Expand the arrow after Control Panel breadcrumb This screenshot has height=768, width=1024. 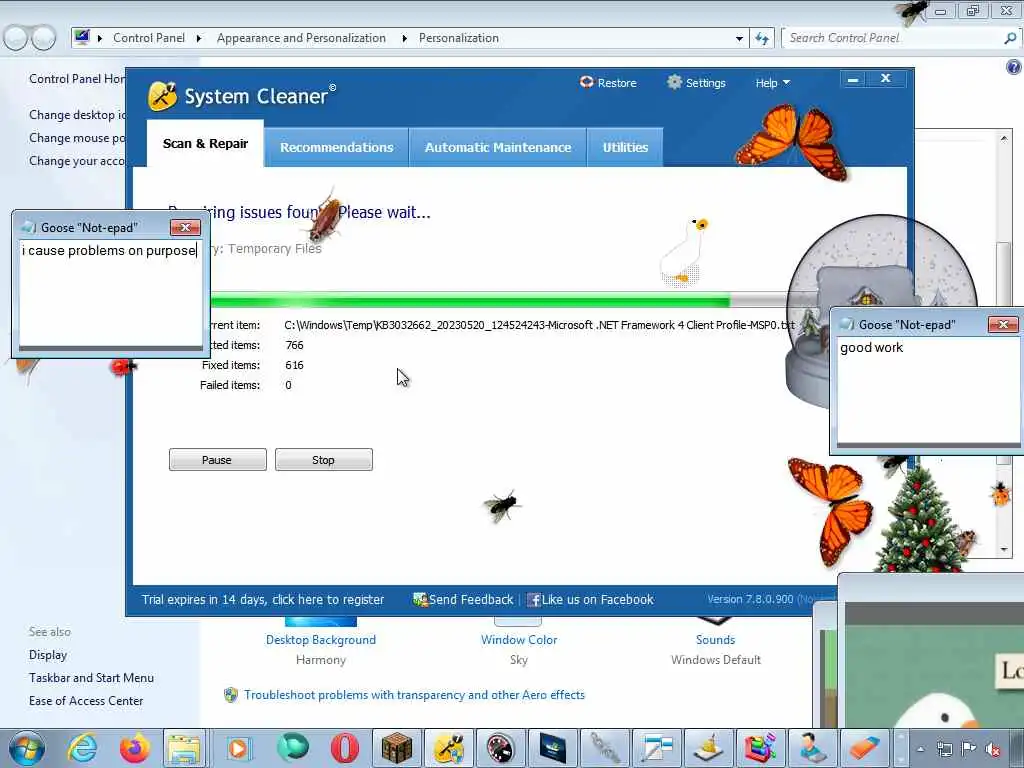click(199, 39)
